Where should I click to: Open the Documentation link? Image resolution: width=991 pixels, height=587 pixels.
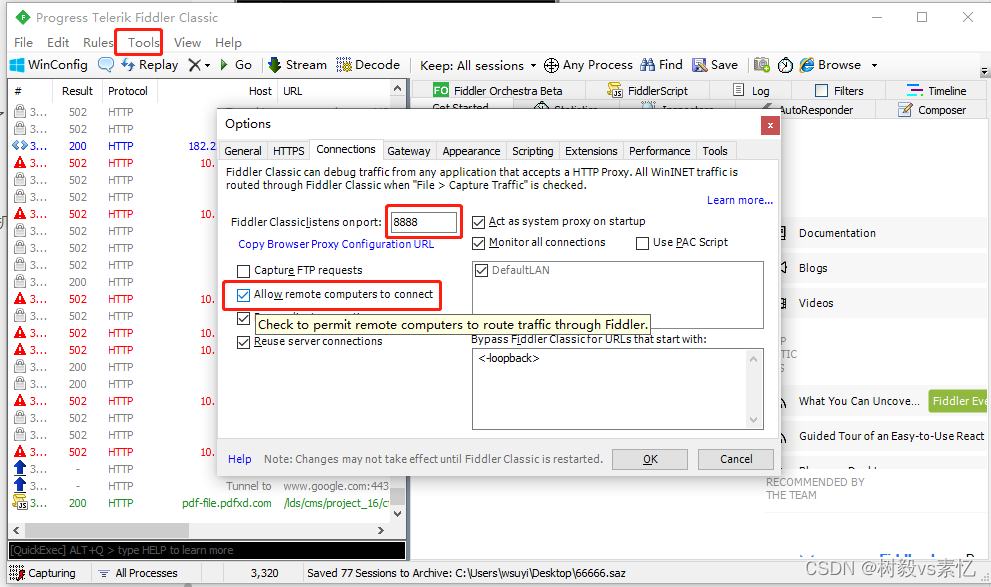pyautogui.click(x=837, y=233)
